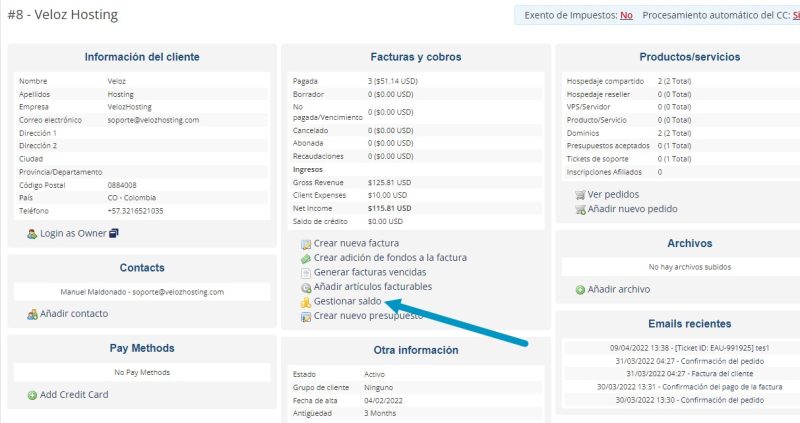The width and height of the screenshot is (800, 423).
Task: Open Crear nueva factura link
Action: click(356, 243)
